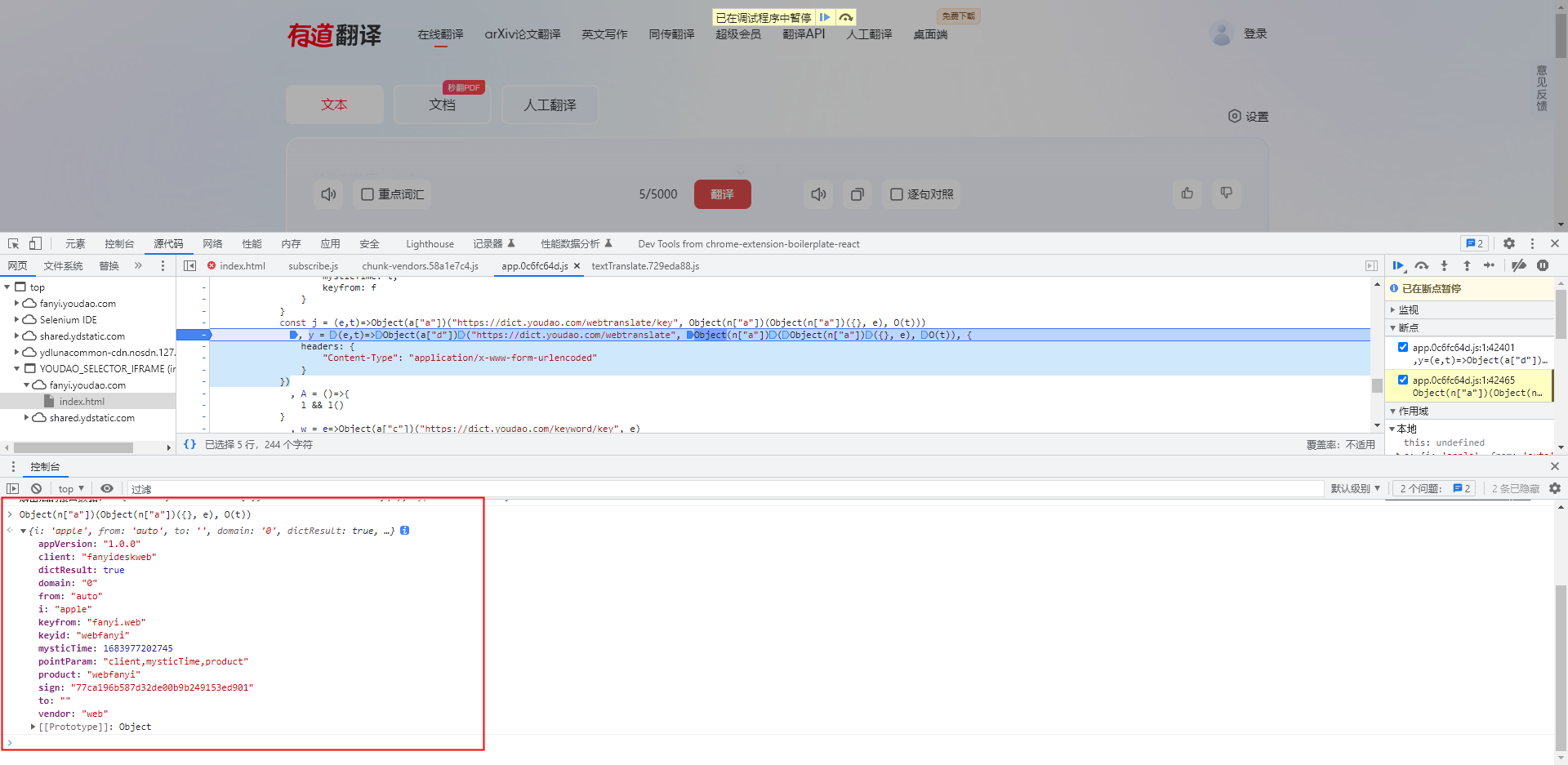Expand the [[Prototype]] object entry
1568x765 pixels.
33,727
